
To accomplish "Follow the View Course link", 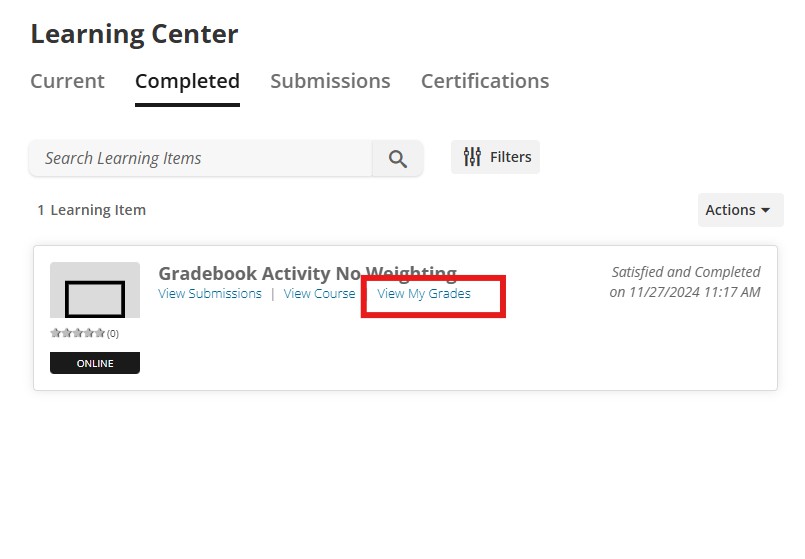I will [319, 294].
